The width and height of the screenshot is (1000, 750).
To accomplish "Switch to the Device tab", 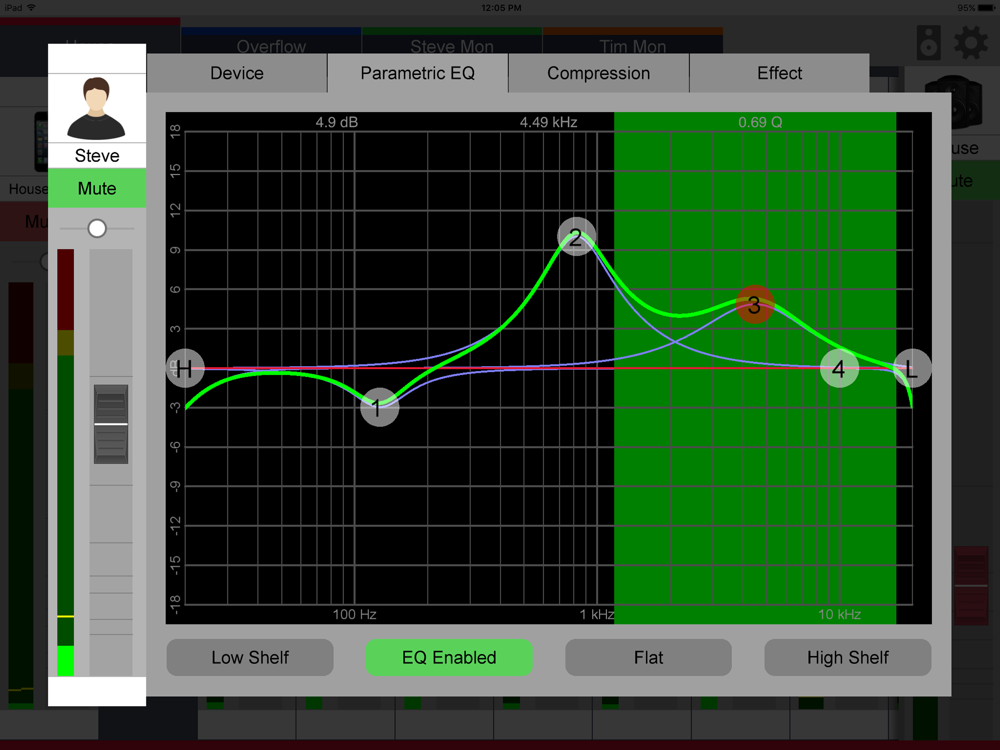I will click(237, 73).
